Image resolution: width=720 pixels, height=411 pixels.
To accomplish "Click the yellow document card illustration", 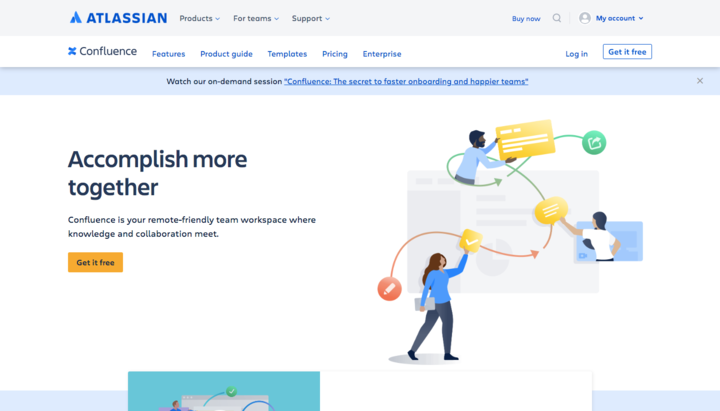I will tap(525, 140).
